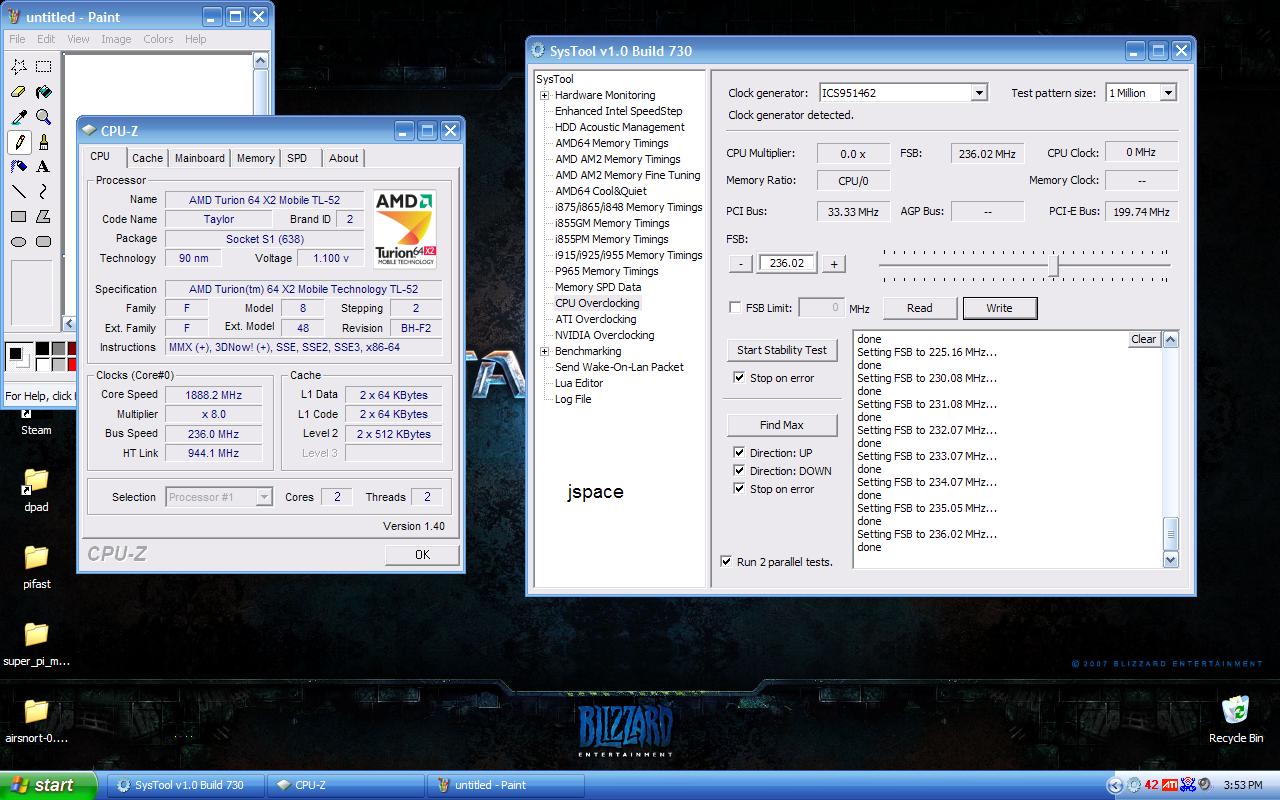Open Paint's Colors menu
This screenshot has width=1280, height=800.
point(158,39)
